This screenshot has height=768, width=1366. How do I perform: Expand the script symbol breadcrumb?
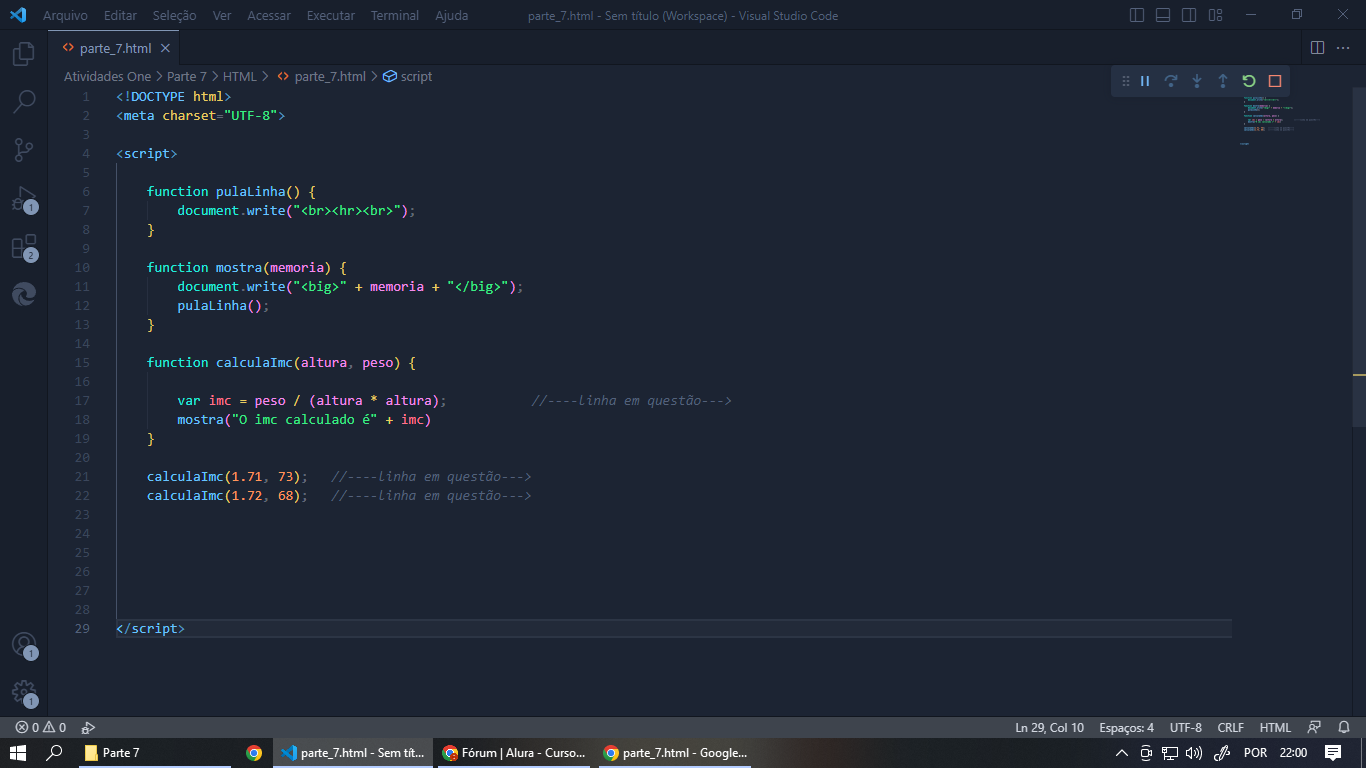coord(408,76)
